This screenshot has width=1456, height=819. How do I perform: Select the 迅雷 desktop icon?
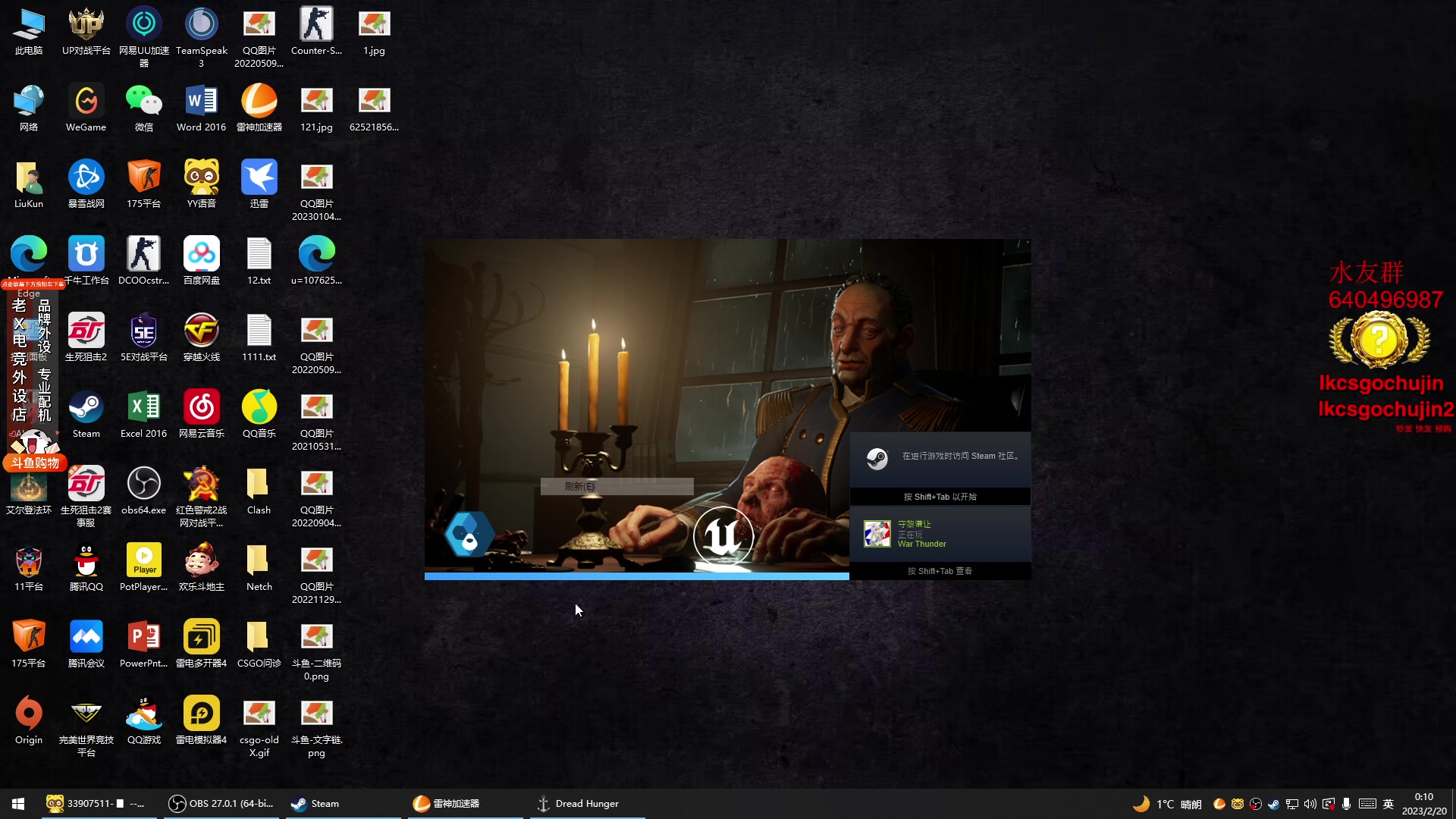tap(259, 184)
